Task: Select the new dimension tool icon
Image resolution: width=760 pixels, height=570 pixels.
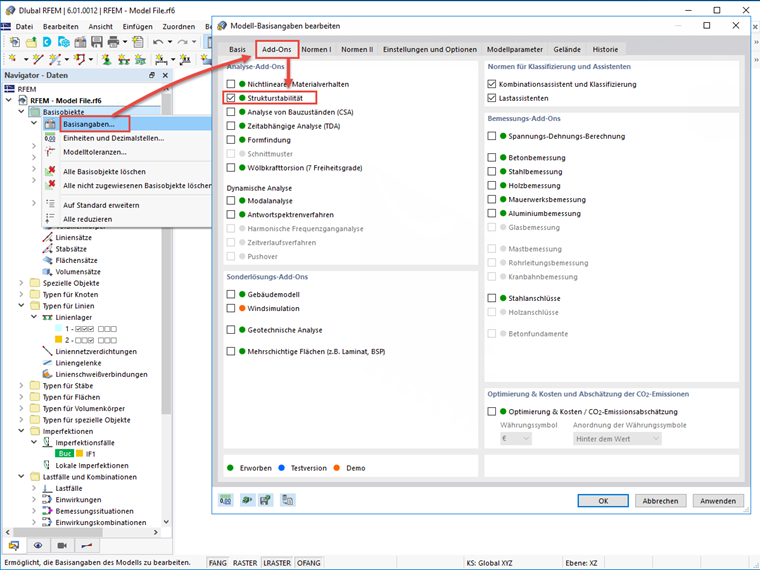Action: click(161, 60)
